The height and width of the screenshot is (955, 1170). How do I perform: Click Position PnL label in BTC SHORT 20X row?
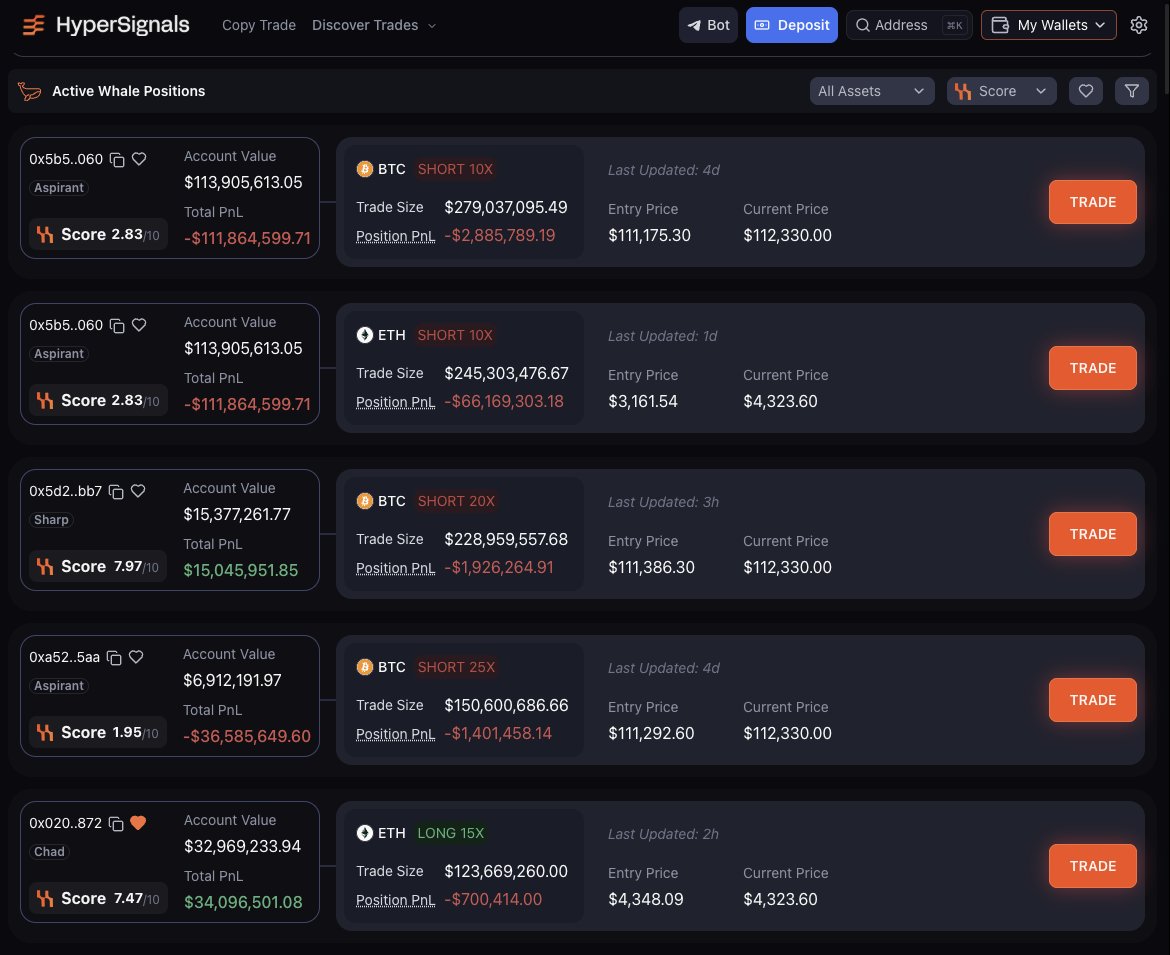pyautogui.click(x=395, y=569)
